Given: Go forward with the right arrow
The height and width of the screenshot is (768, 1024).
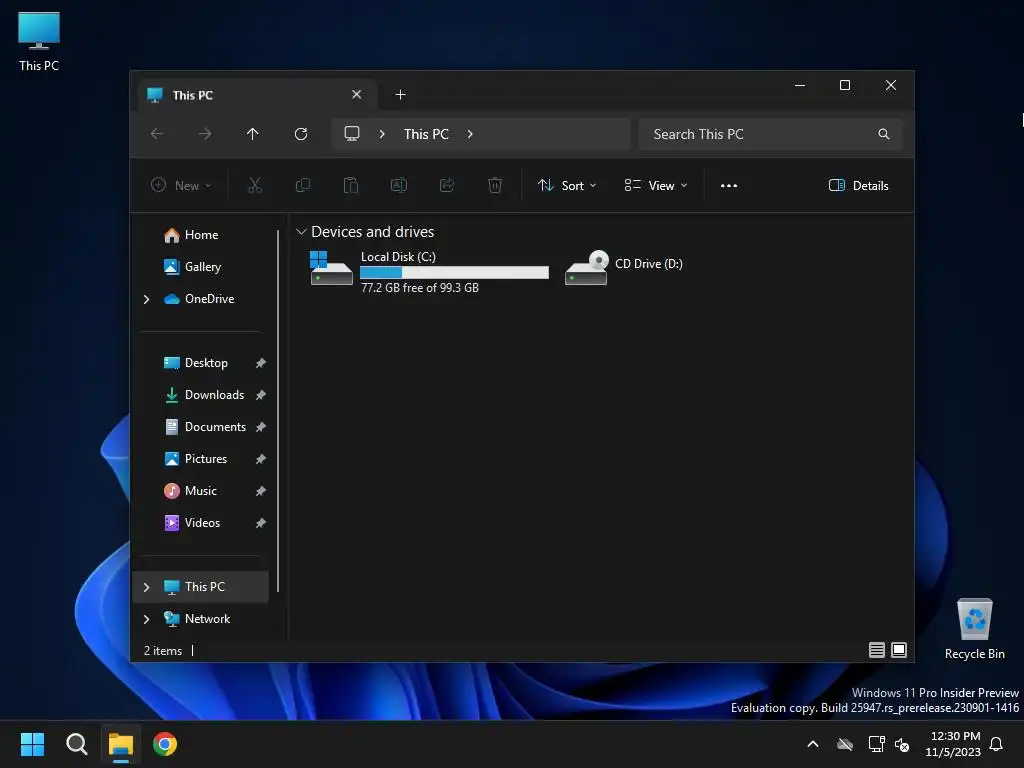Looking at the screenshot, I should coord(205,134).
